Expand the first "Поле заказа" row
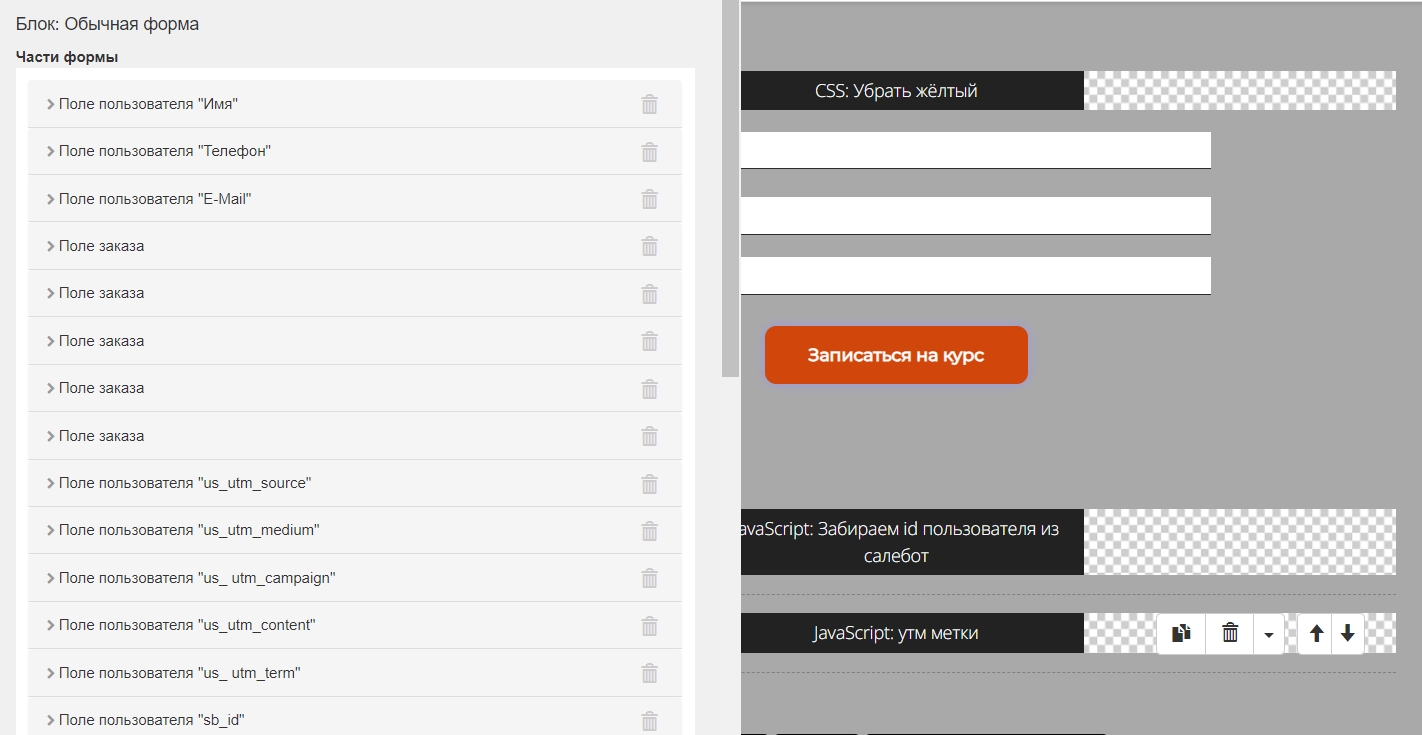The image size is (1422, 735). (101, 246)
